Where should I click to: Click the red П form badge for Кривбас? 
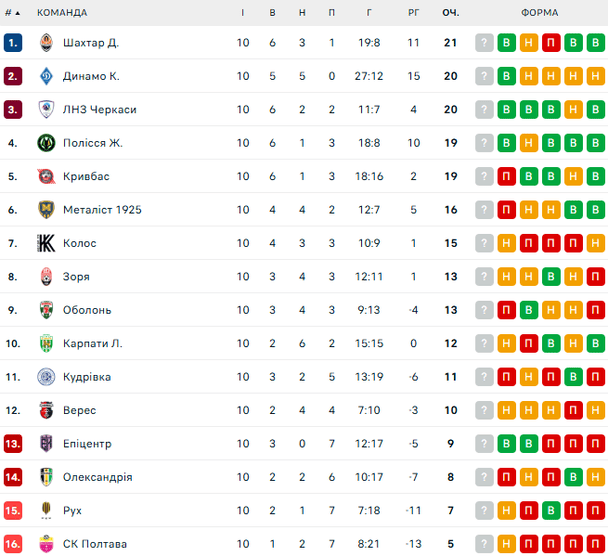(507, 176)
